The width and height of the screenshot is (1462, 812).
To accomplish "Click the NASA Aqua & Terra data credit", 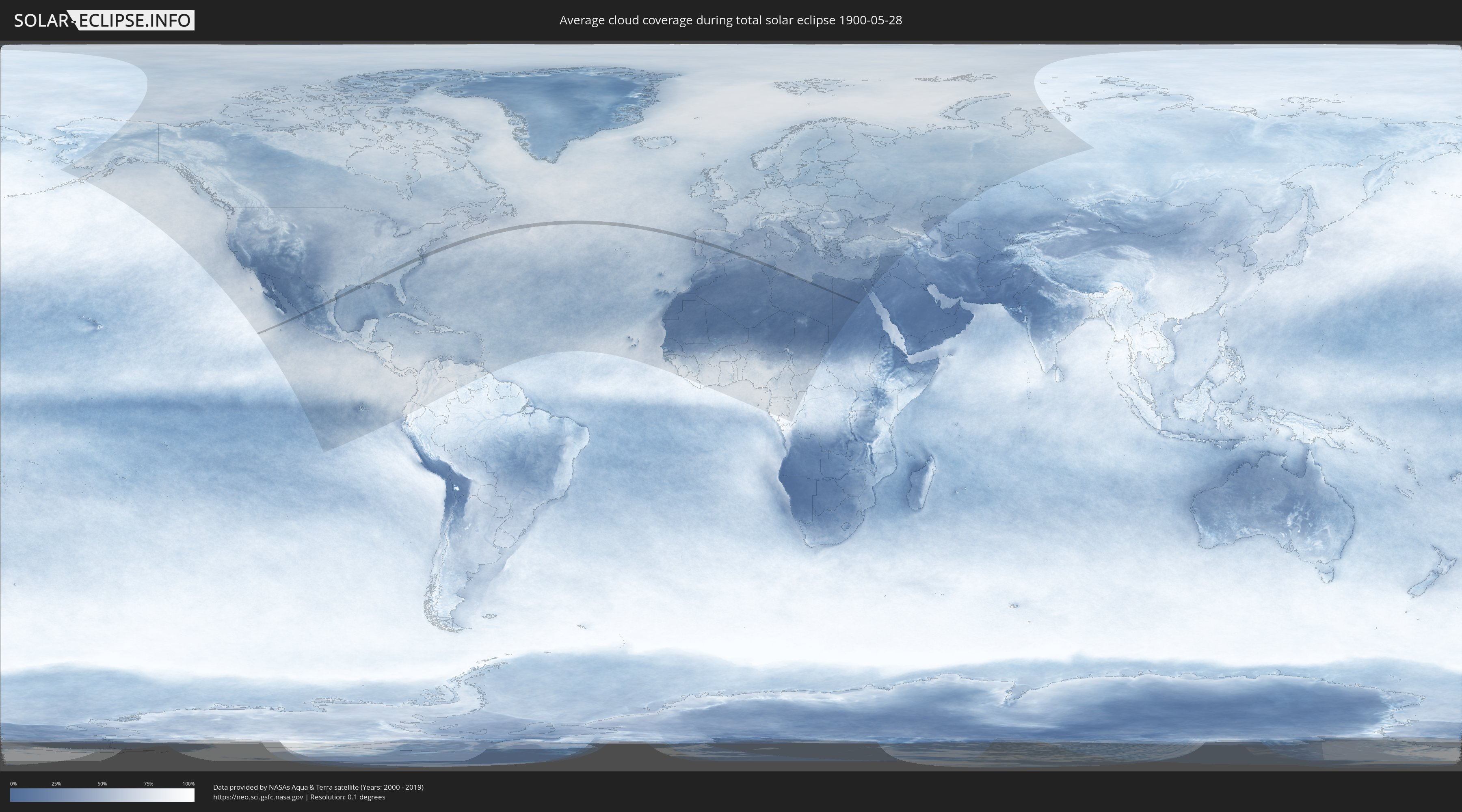I will click(318, 787).
